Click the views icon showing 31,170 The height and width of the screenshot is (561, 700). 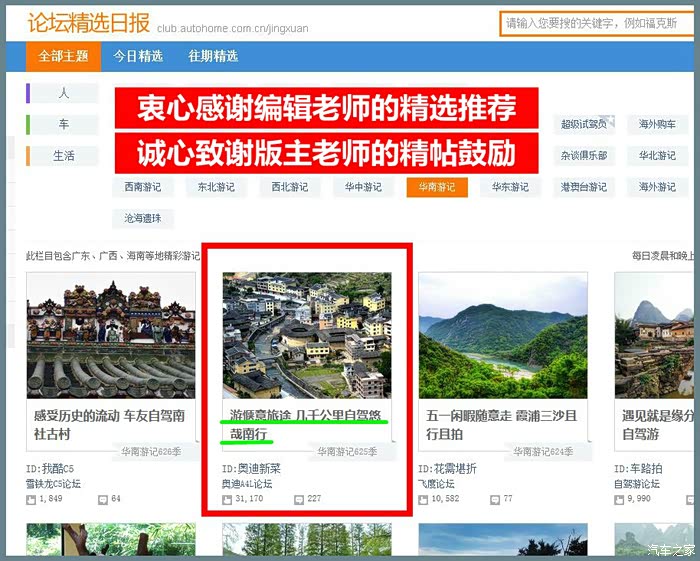[227, 499]
